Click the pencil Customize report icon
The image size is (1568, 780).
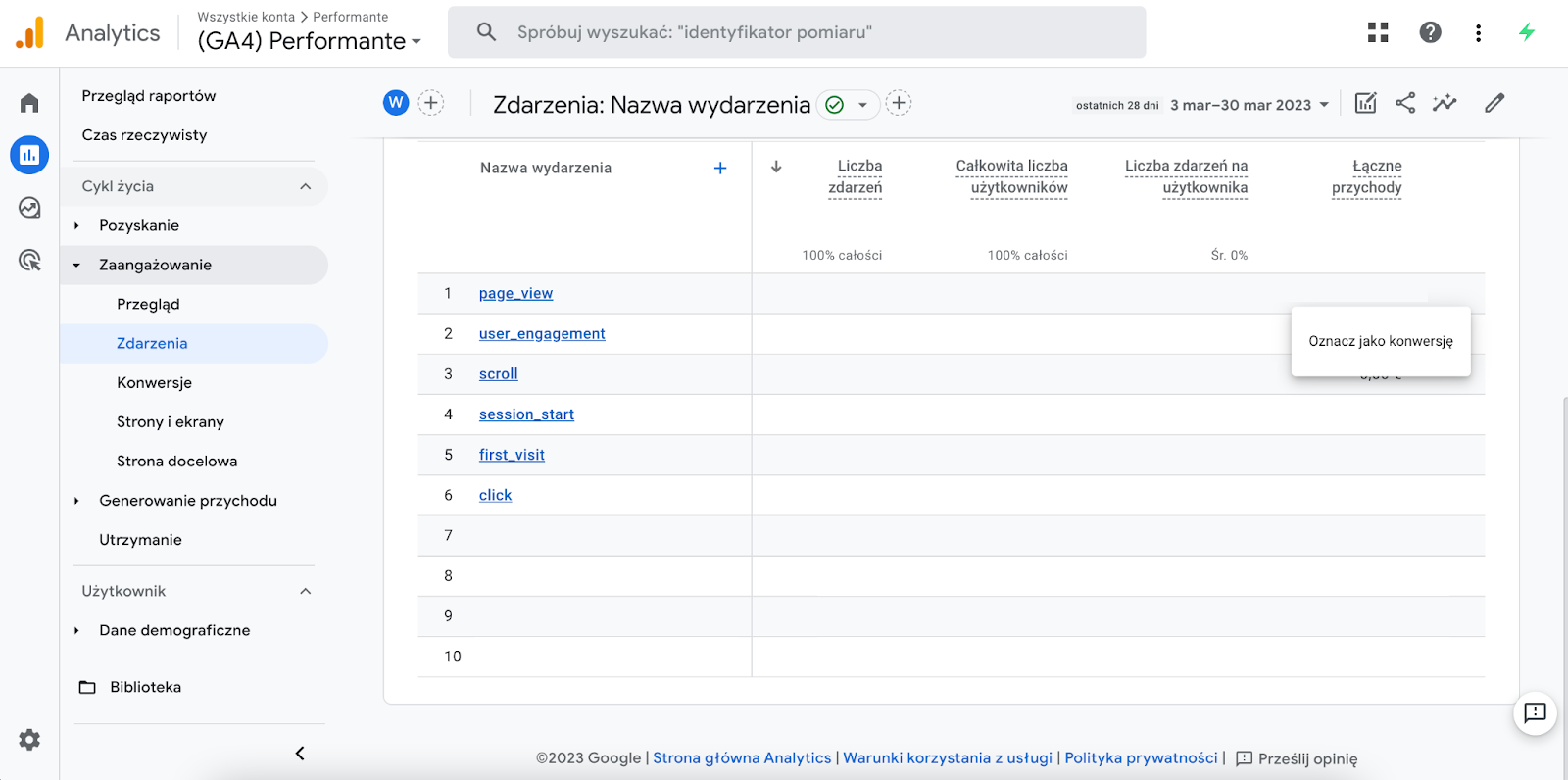coord(1494,103)
